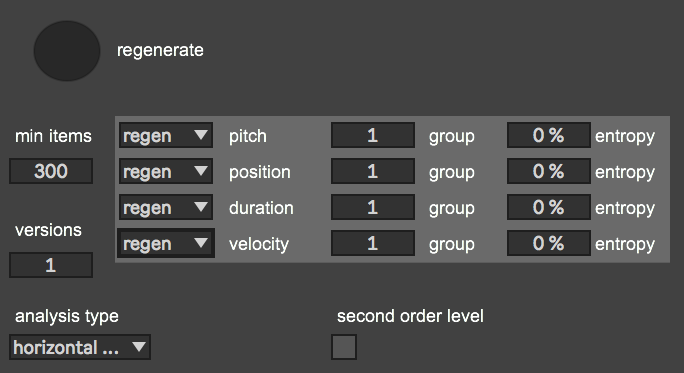Click the pitch dropdown arrow triangle

(x=201, y=135)
